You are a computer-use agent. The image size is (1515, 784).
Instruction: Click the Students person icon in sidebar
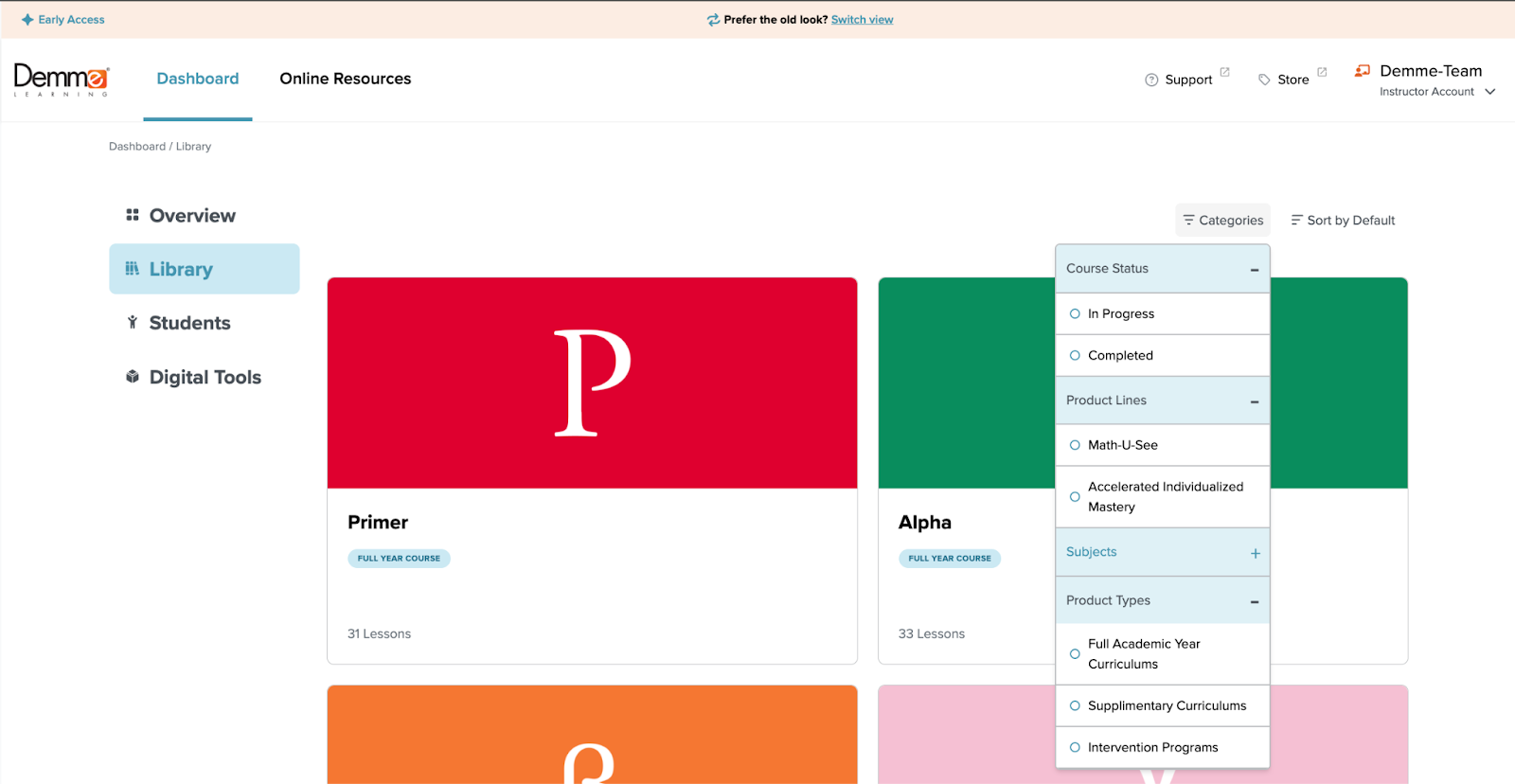click(x=133, y=322)
